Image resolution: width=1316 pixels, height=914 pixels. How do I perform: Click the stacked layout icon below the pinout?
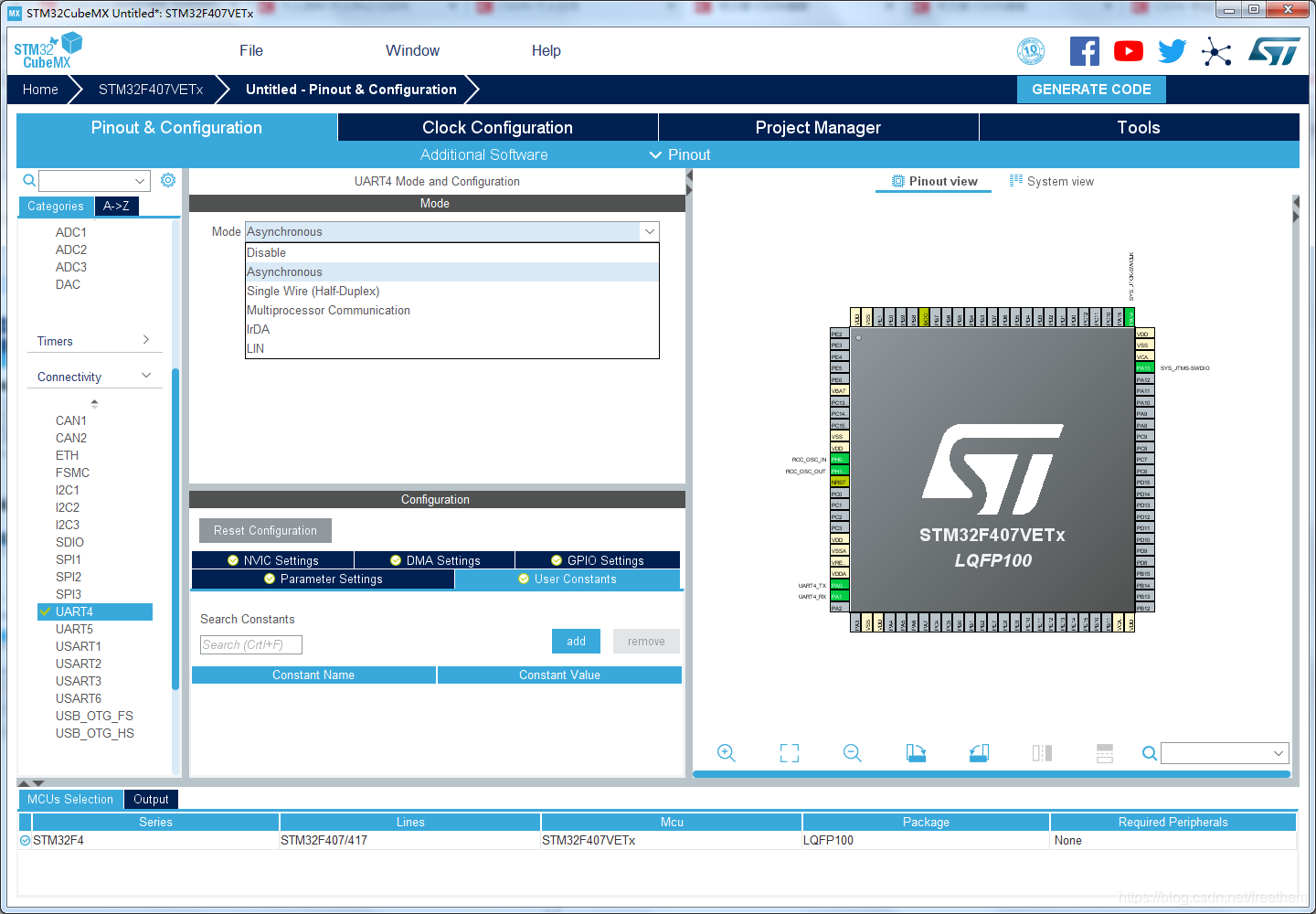(1105, 753)
